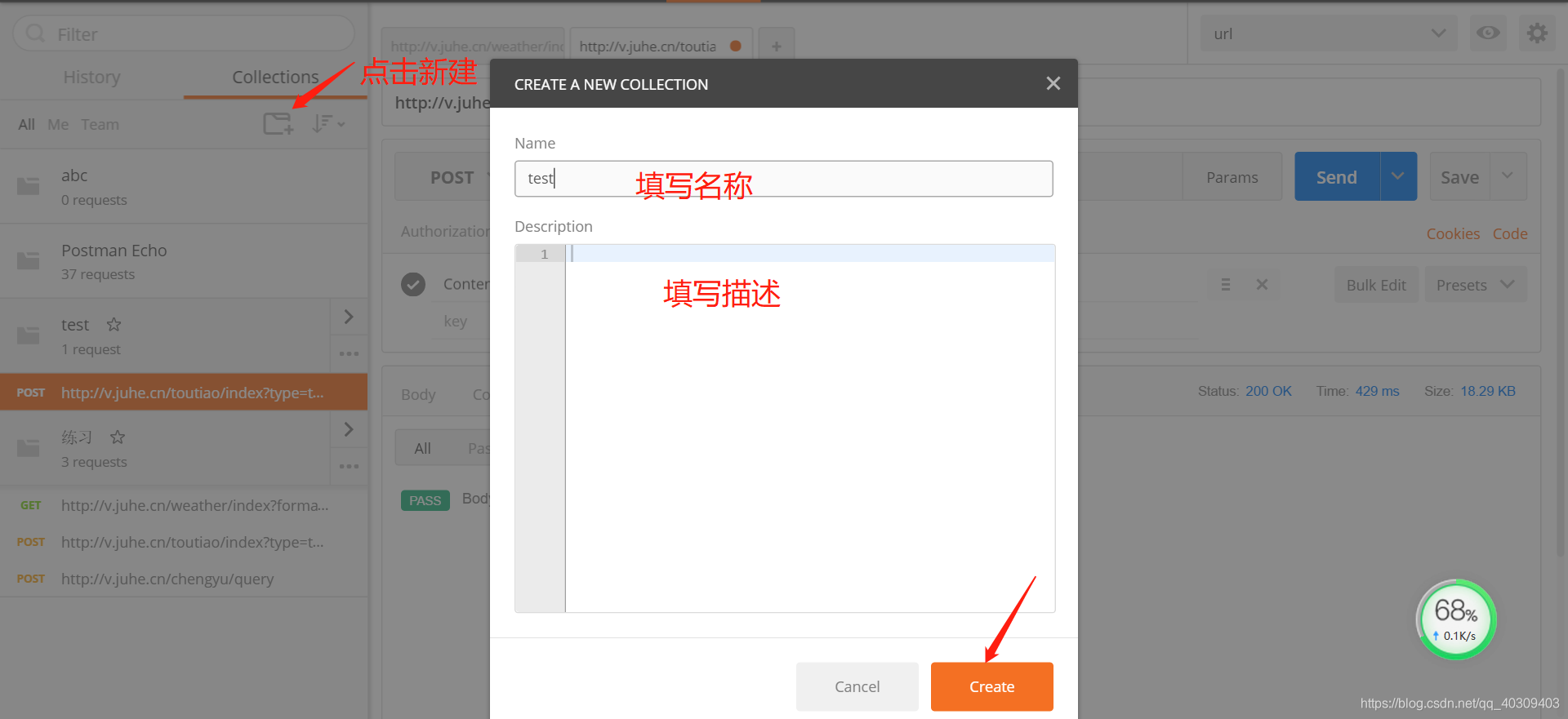
Task: Click the abc collection folder icon
Action: point(29,186)
